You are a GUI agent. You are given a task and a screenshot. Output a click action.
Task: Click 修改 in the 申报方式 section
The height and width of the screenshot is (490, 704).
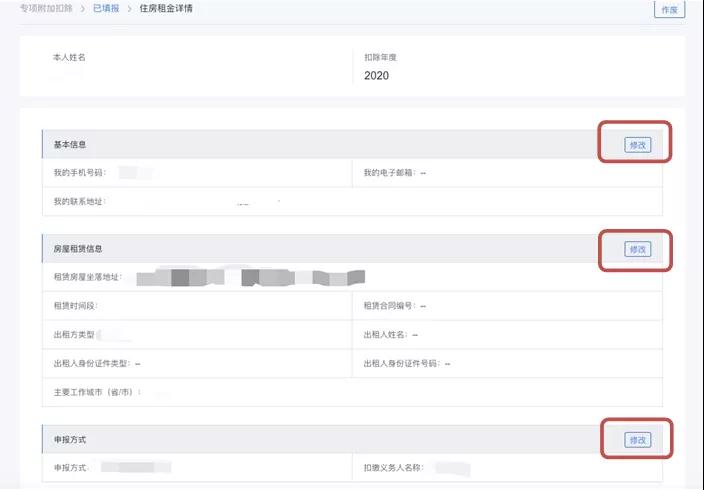coord(637,440)
